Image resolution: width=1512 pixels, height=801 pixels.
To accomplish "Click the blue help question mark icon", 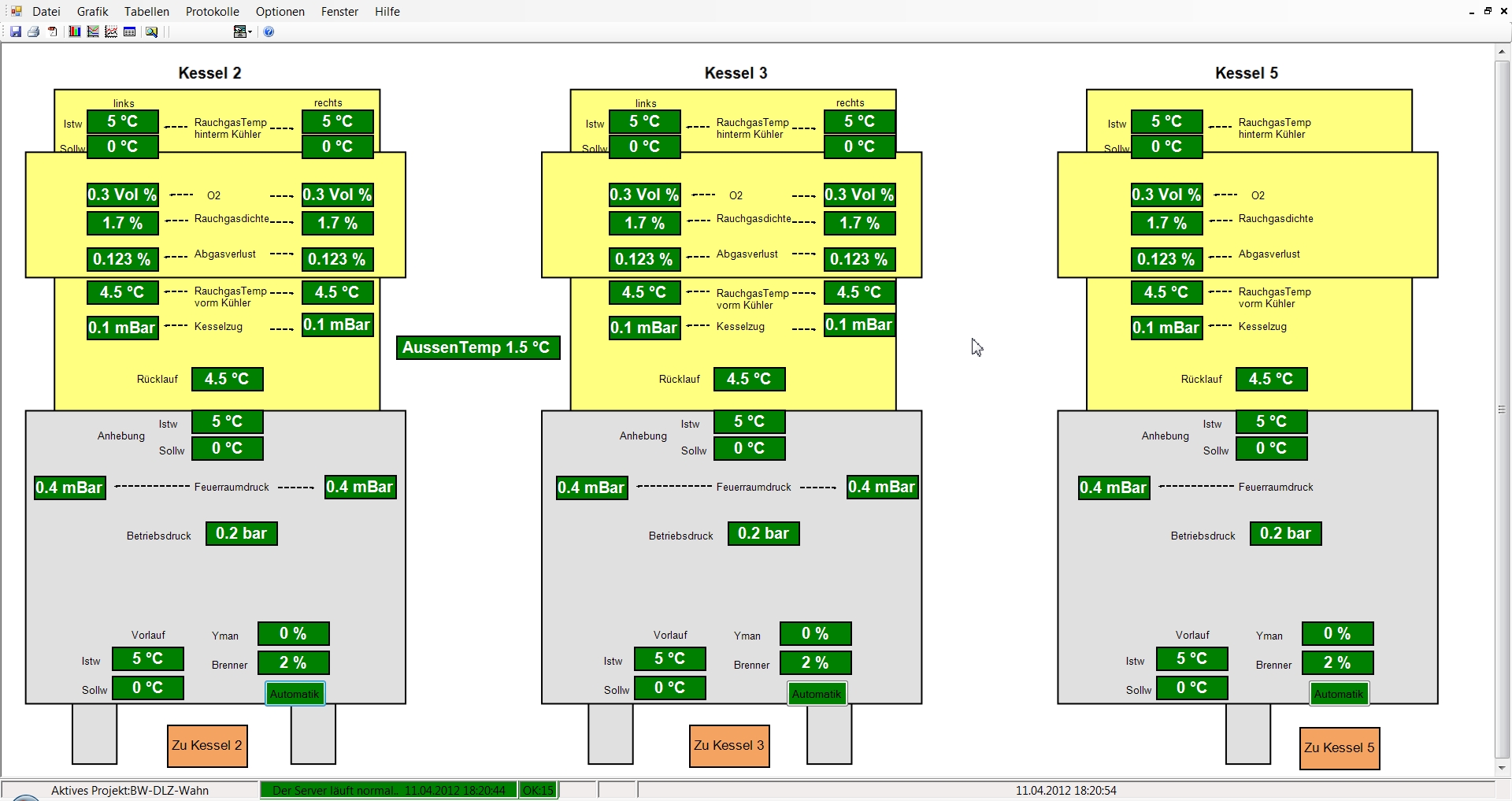I will point(269,32).
